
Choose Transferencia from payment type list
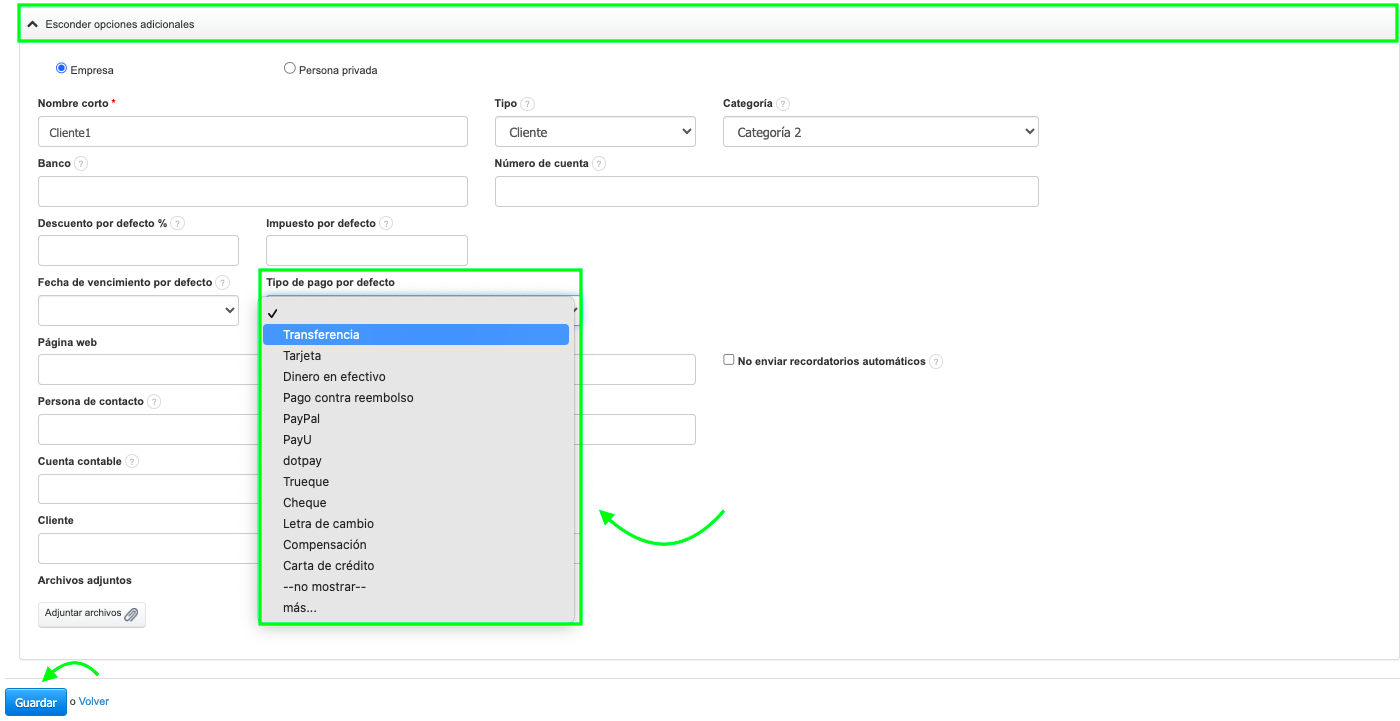[x=321, y=335]
